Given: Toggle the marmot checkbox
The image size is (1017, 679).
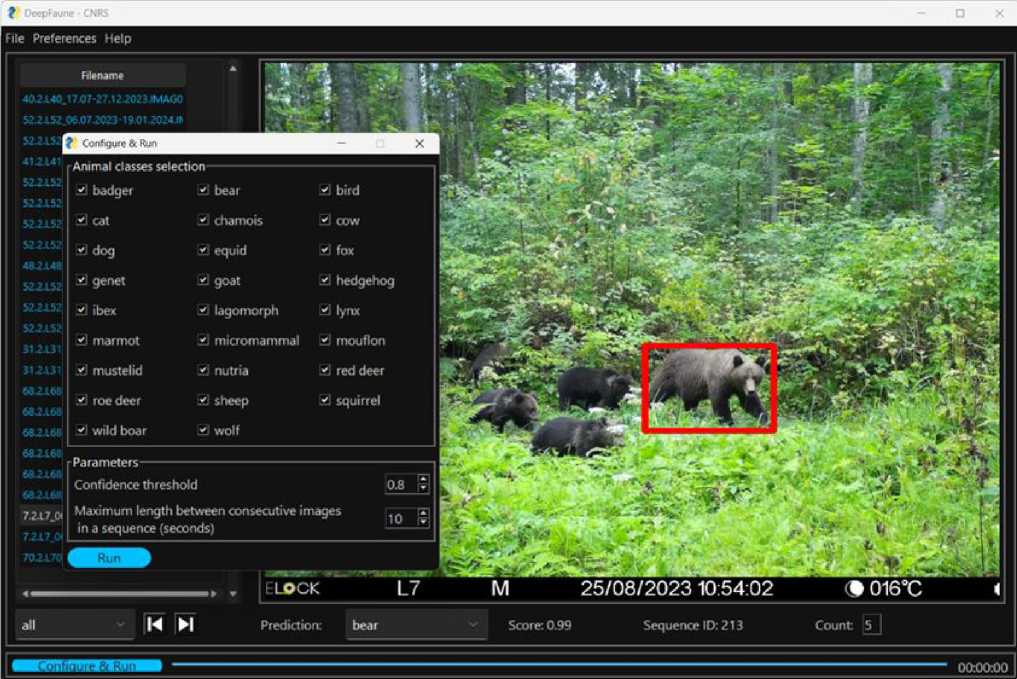Looking at the screenshot, I should [x=81, y=340].
